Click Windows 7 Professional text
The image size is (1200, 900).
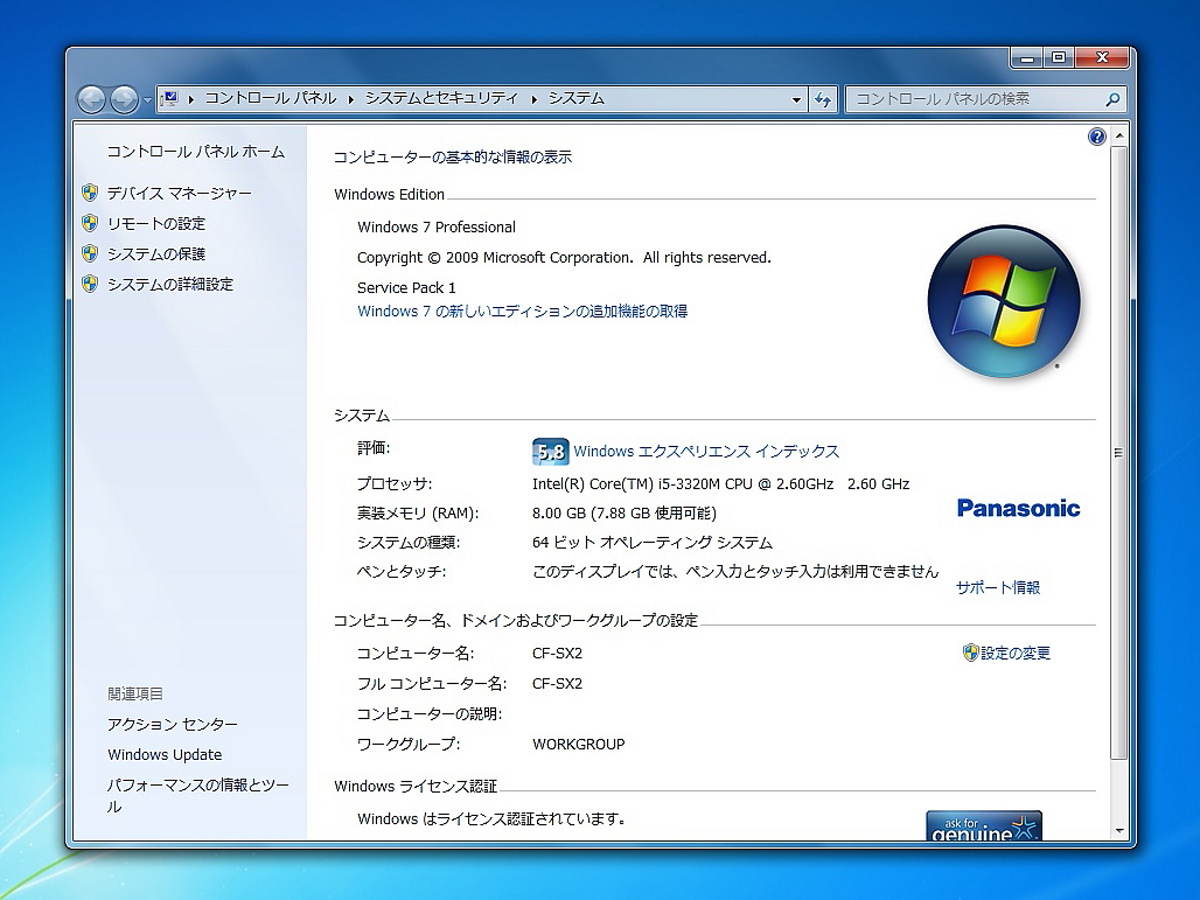tap(437, 227)
